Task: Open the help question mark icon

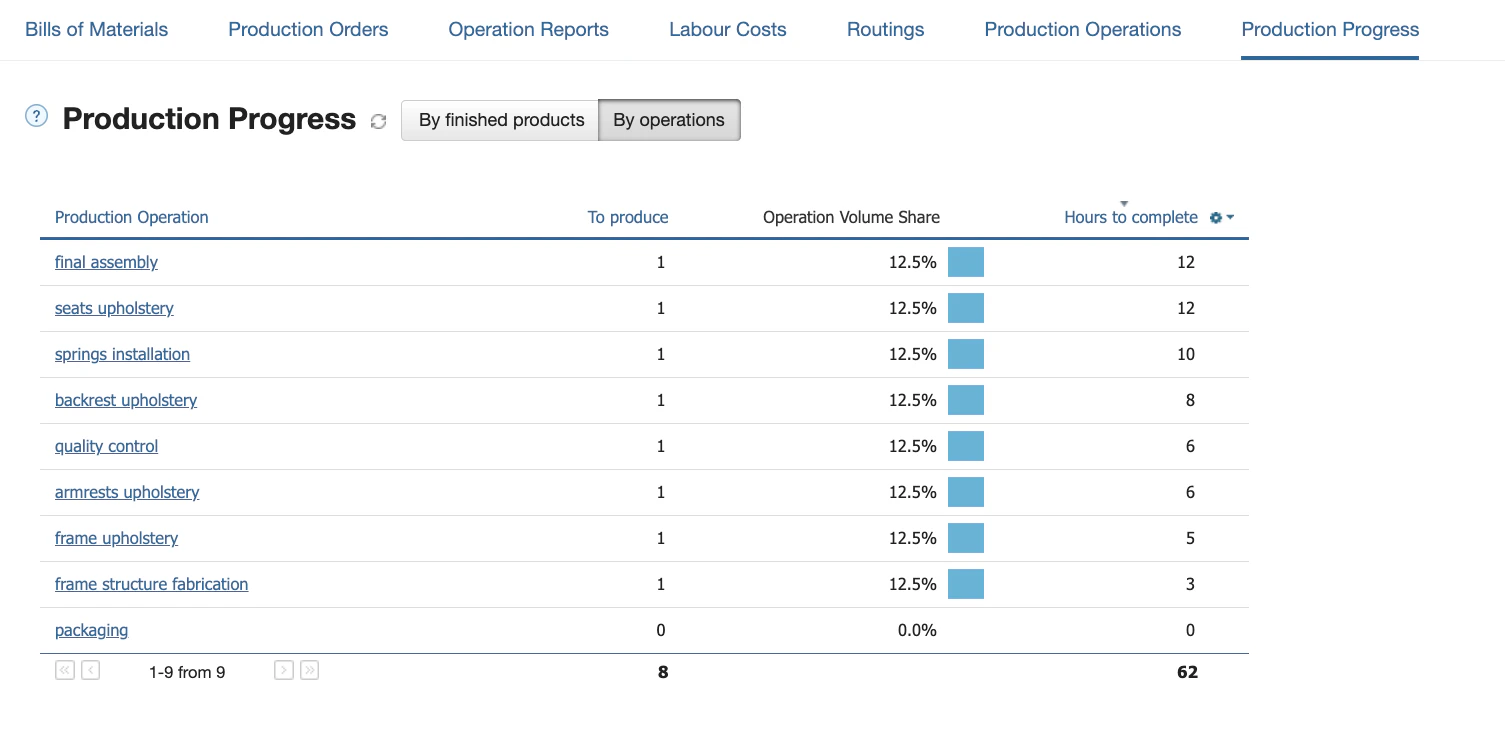Action: (x=36, y=117)
